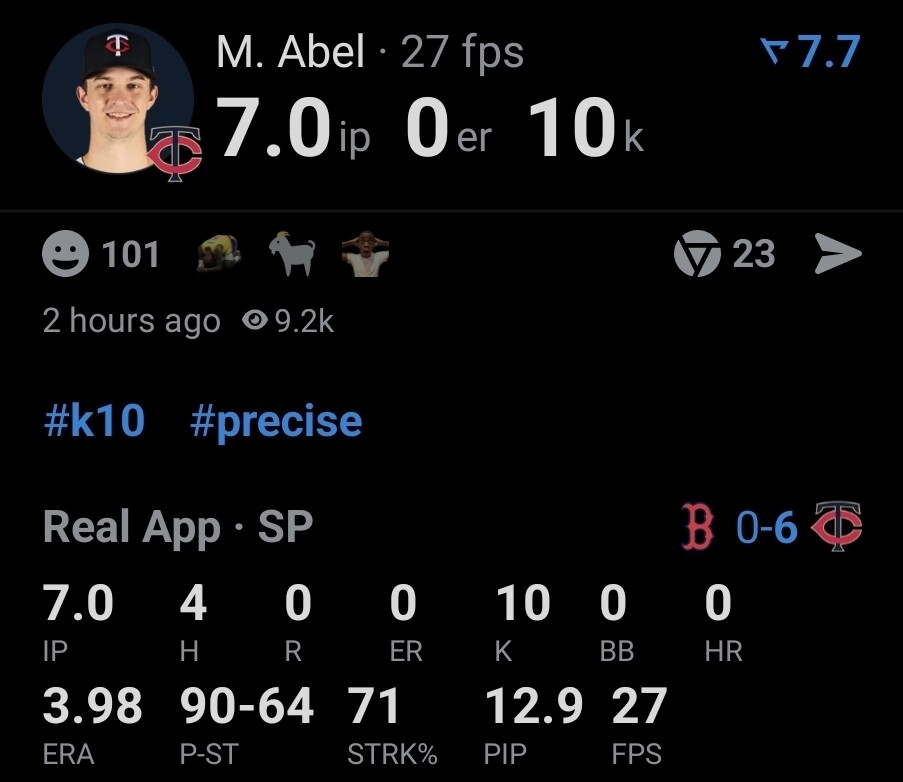Tap the Twins logo beside the 0-6 score
The image size is (903, 782).
point(836,526)
